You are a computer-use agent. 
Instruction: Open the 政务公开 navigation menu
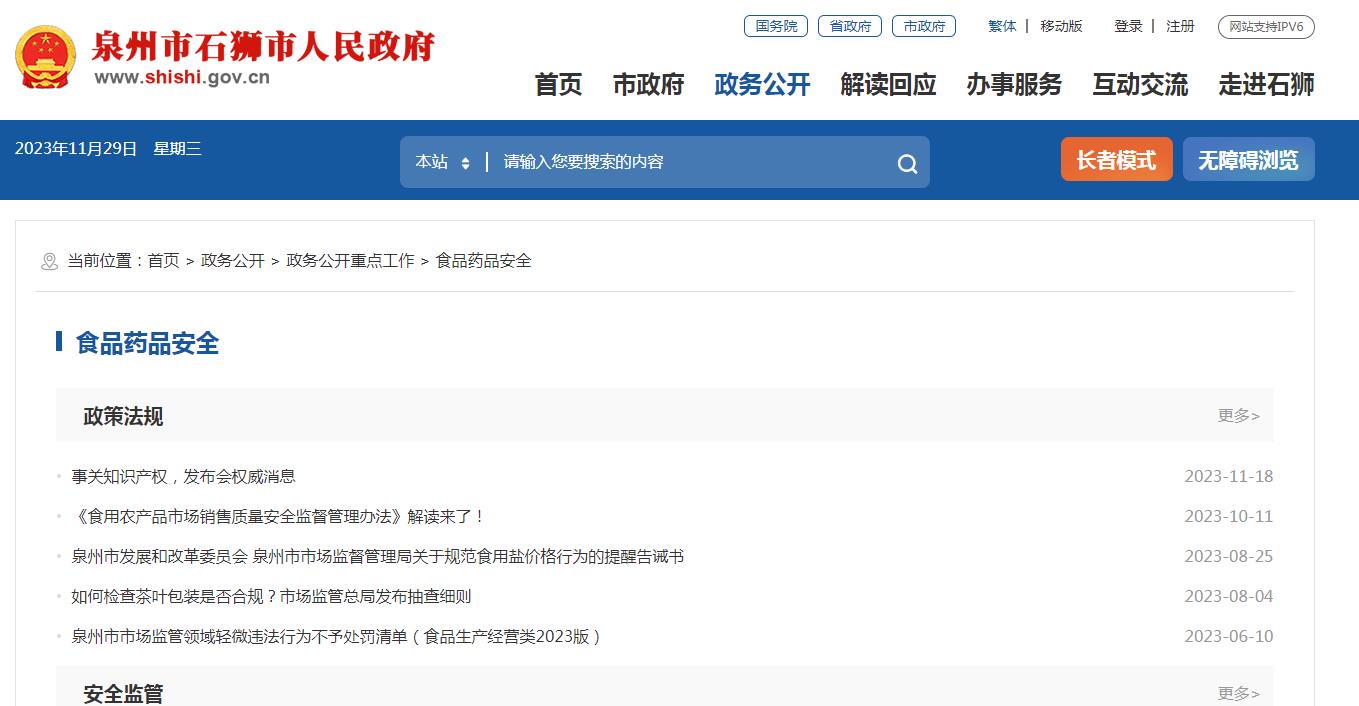click(762, 85)
